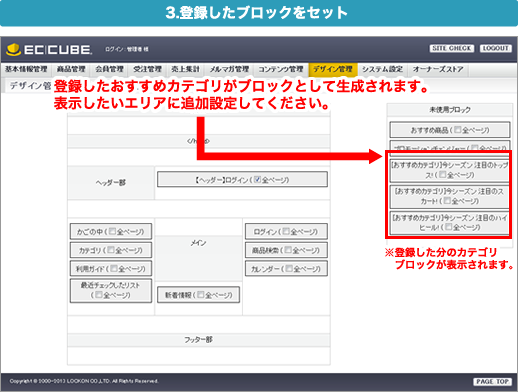This screenshot has height=392, width=518.
Task: Toggle 全ページ checkbox on 利用ガイド block
Action: pyautogui.click(x=114, y=268)
